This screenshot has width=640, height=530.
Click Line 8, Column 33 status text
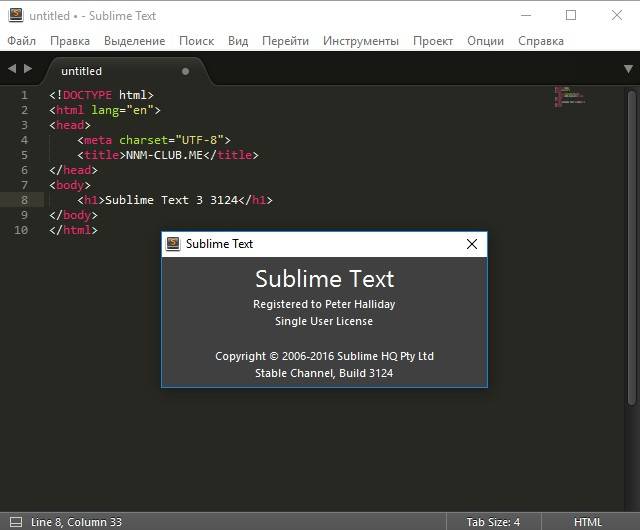tap(76, 522)
